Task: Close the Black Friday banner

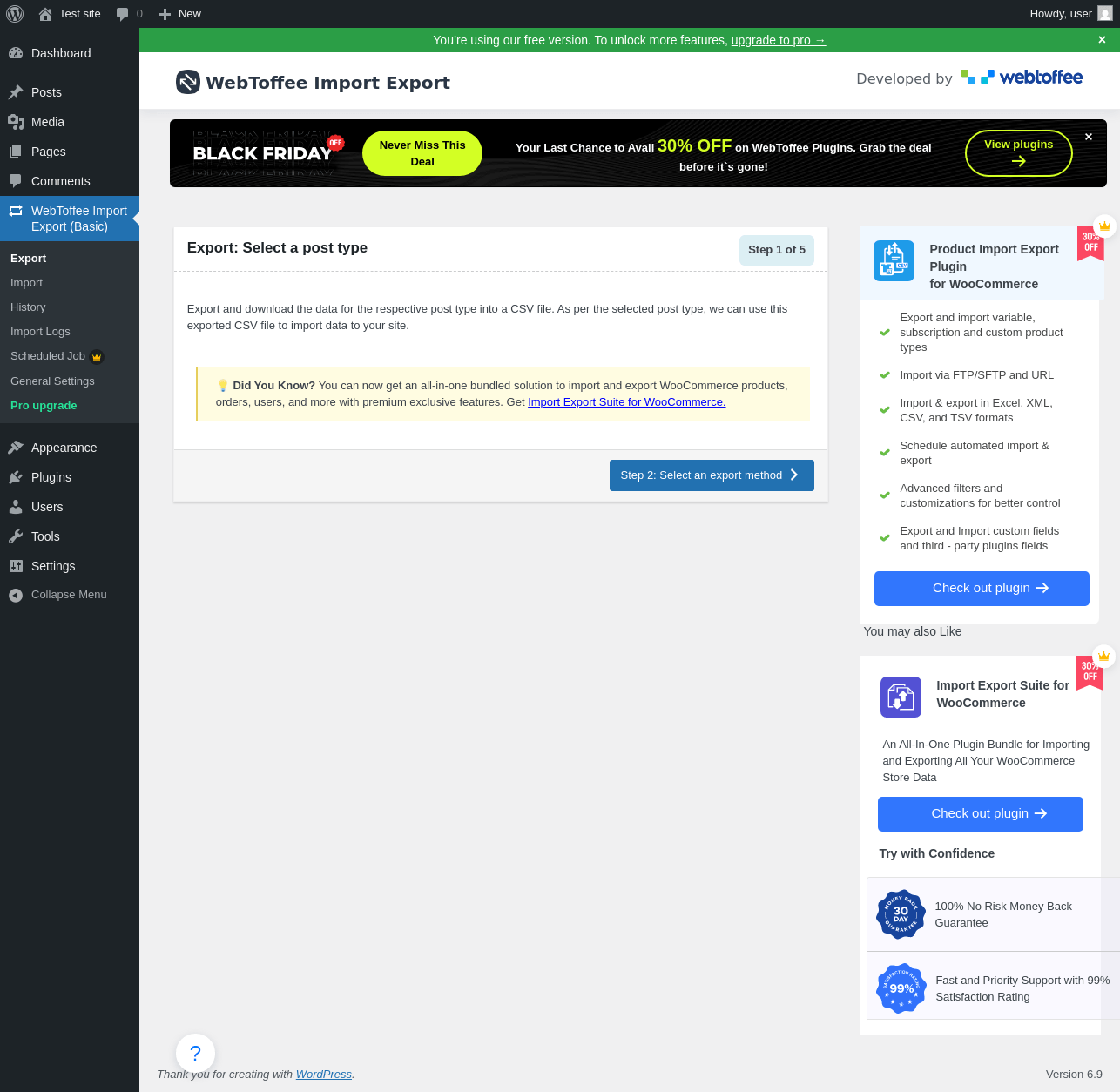Action: tap(1089, 137)
